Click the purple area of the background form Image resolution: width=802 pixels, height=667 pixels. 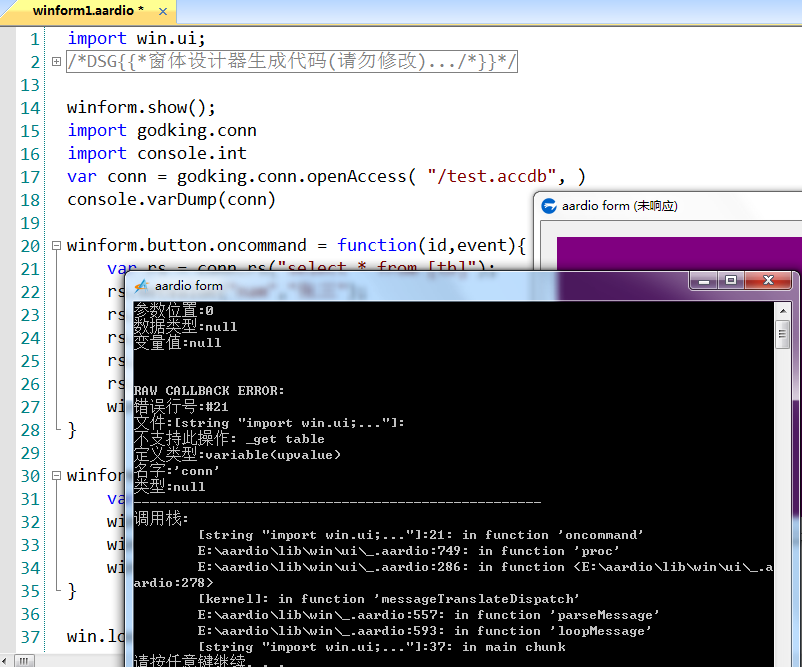(x=679, y=253)
